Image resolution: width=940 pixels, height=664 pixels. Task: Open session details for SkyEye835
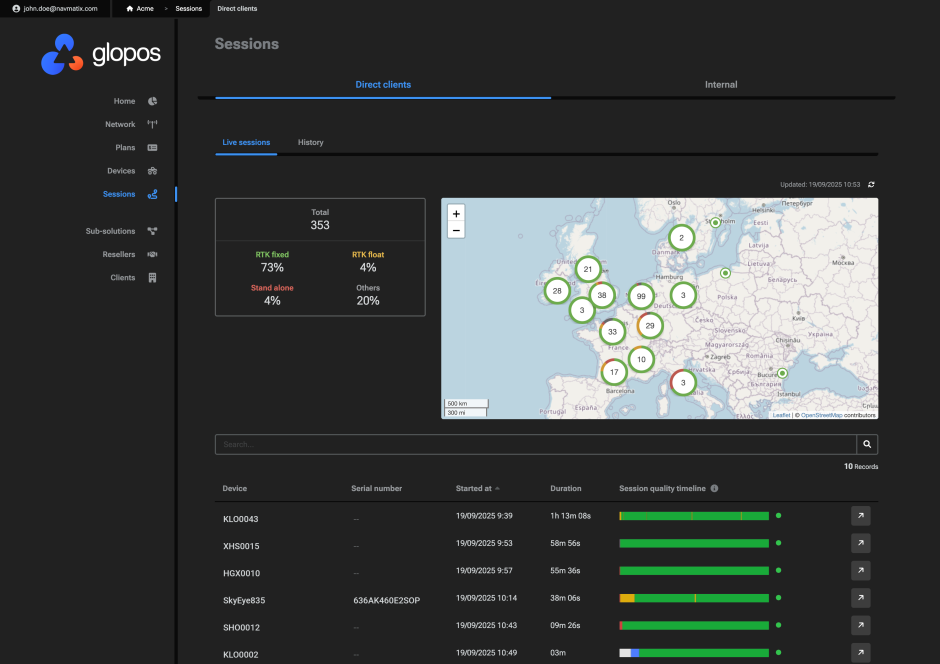(860, 598)
